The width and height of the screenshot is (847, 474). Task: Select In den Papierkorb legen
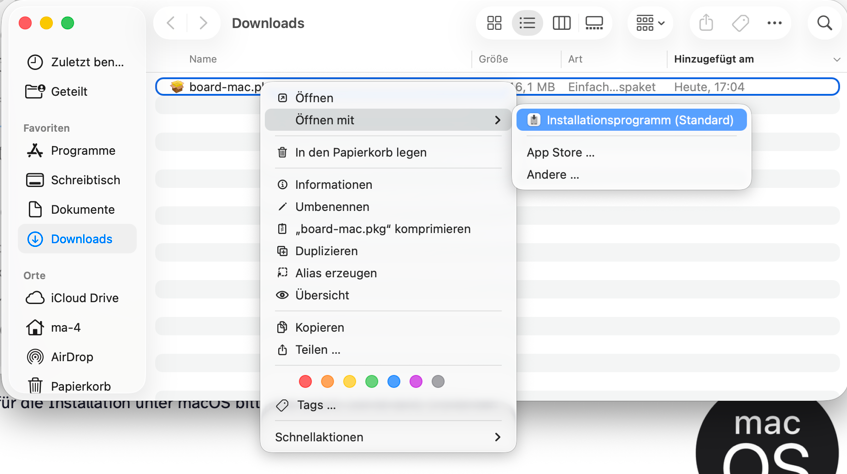[x=360, y=152]
